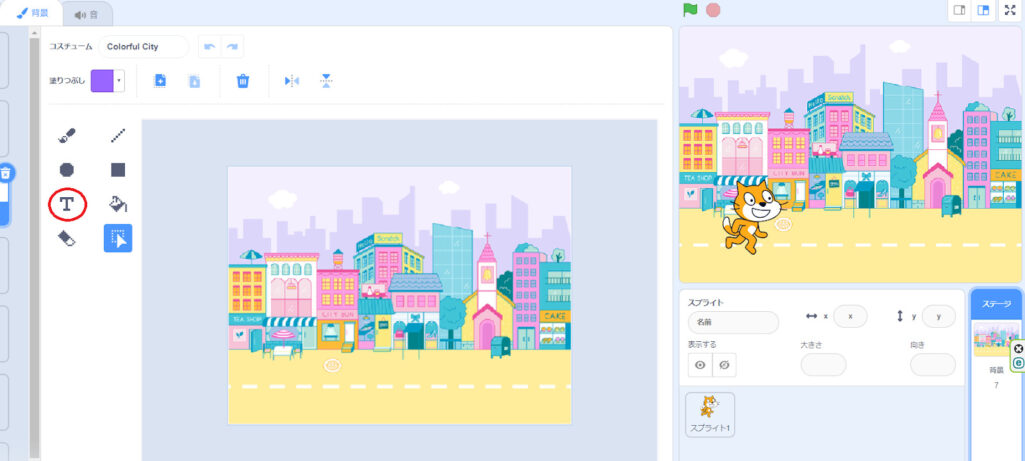Edit the costume name Colorful City field
Viewport: 1025px width, 461px height.
(144, 47)
